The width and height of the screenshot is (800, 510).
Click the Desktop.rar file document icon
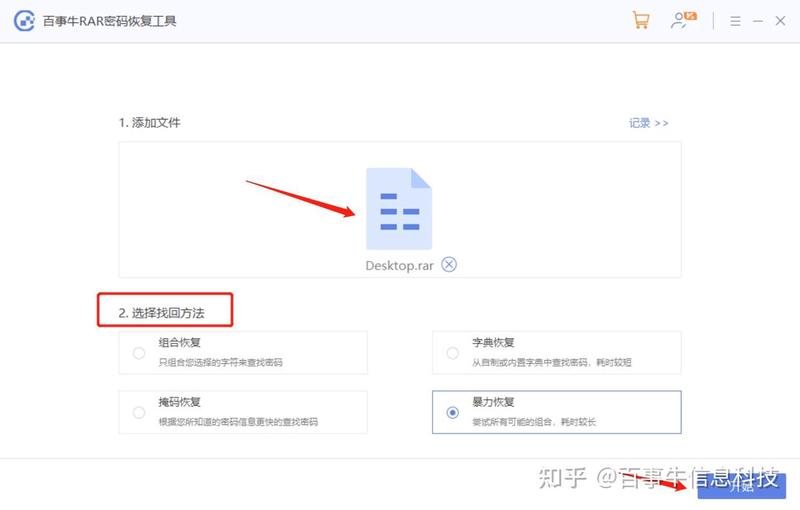click(399, 209)
